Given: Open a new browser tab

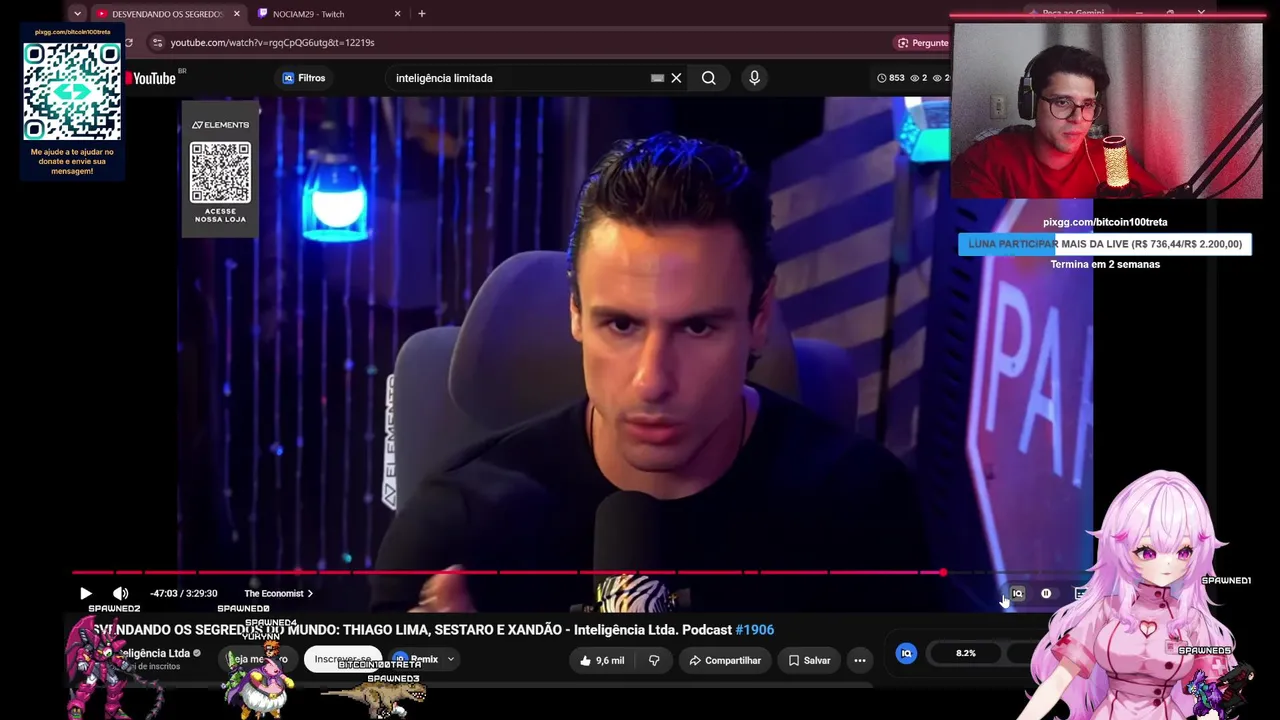Looking at the screenshot, I should tap(422, 14).
